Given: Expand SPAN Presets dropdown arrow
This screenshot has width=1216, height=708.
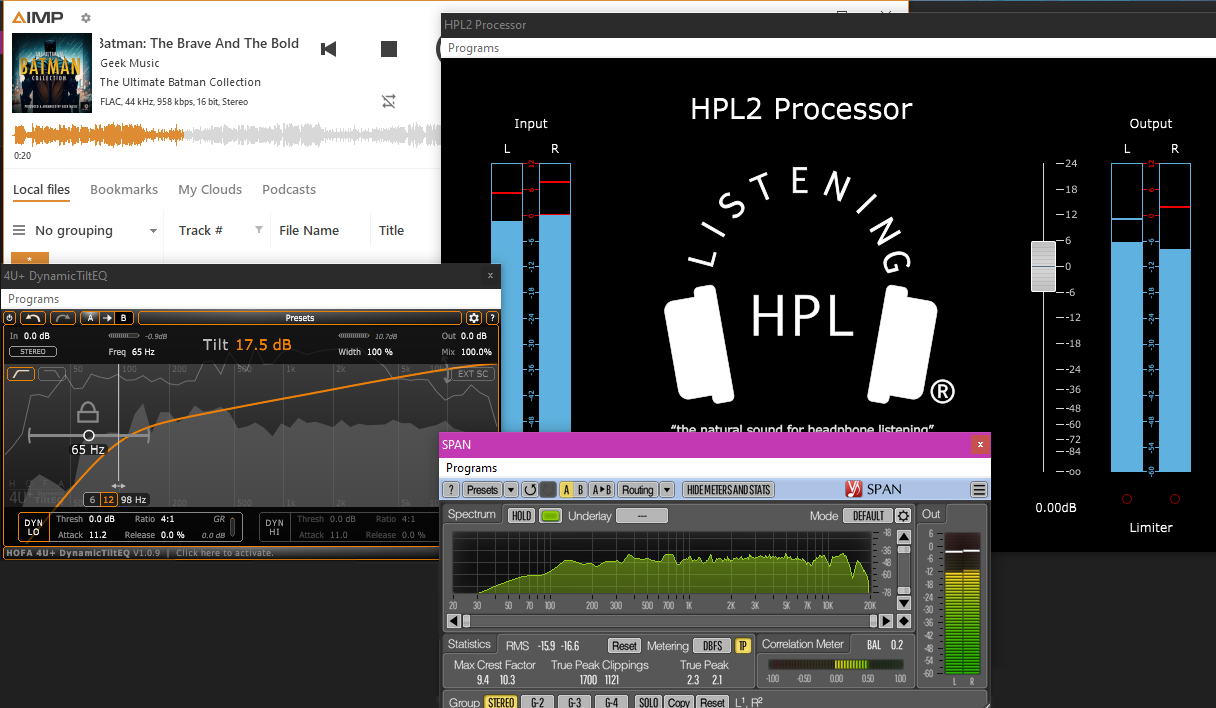Looking at the screenshot, I should pyautogui.click(x=511, y=490).
